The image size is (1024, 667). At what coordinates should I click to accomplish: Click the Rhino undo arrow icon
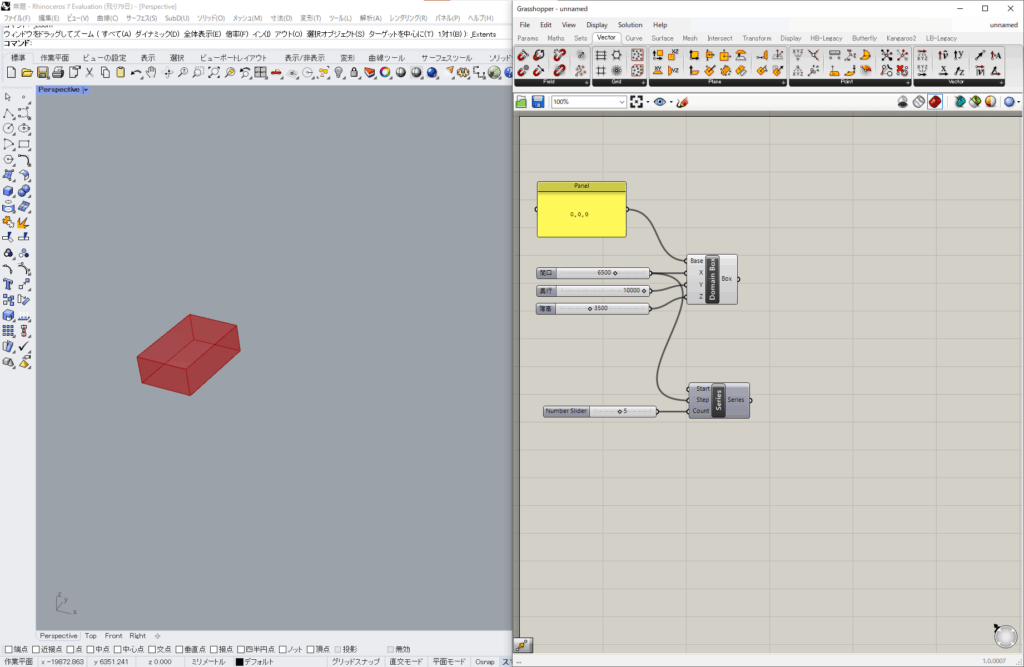pyautogui.click(x=135, y=73)
